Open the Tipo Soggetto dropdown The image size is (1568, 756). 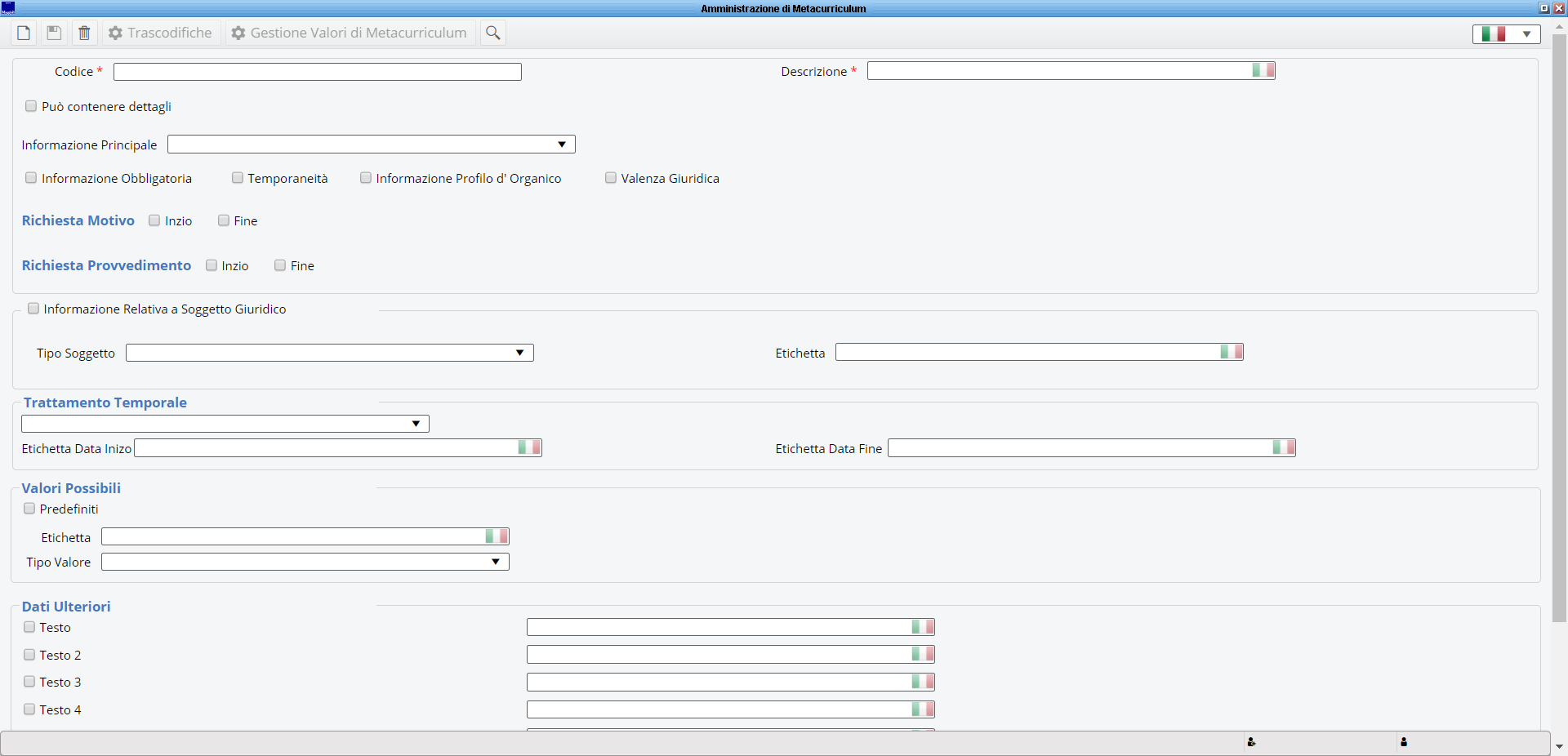[519, 353]
